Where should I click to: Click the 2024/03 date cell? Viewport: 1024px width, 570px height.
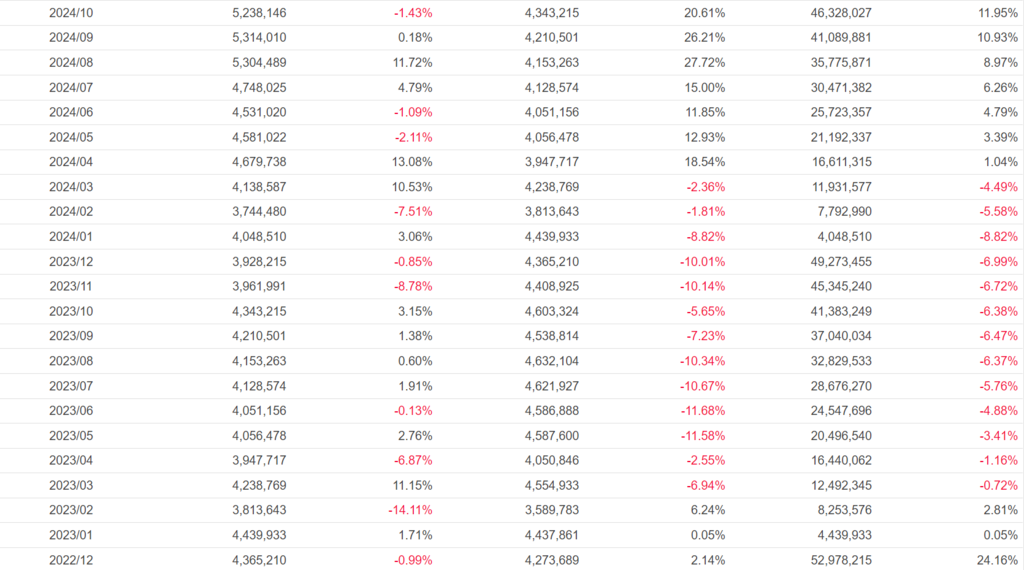(x=70, y=186)
